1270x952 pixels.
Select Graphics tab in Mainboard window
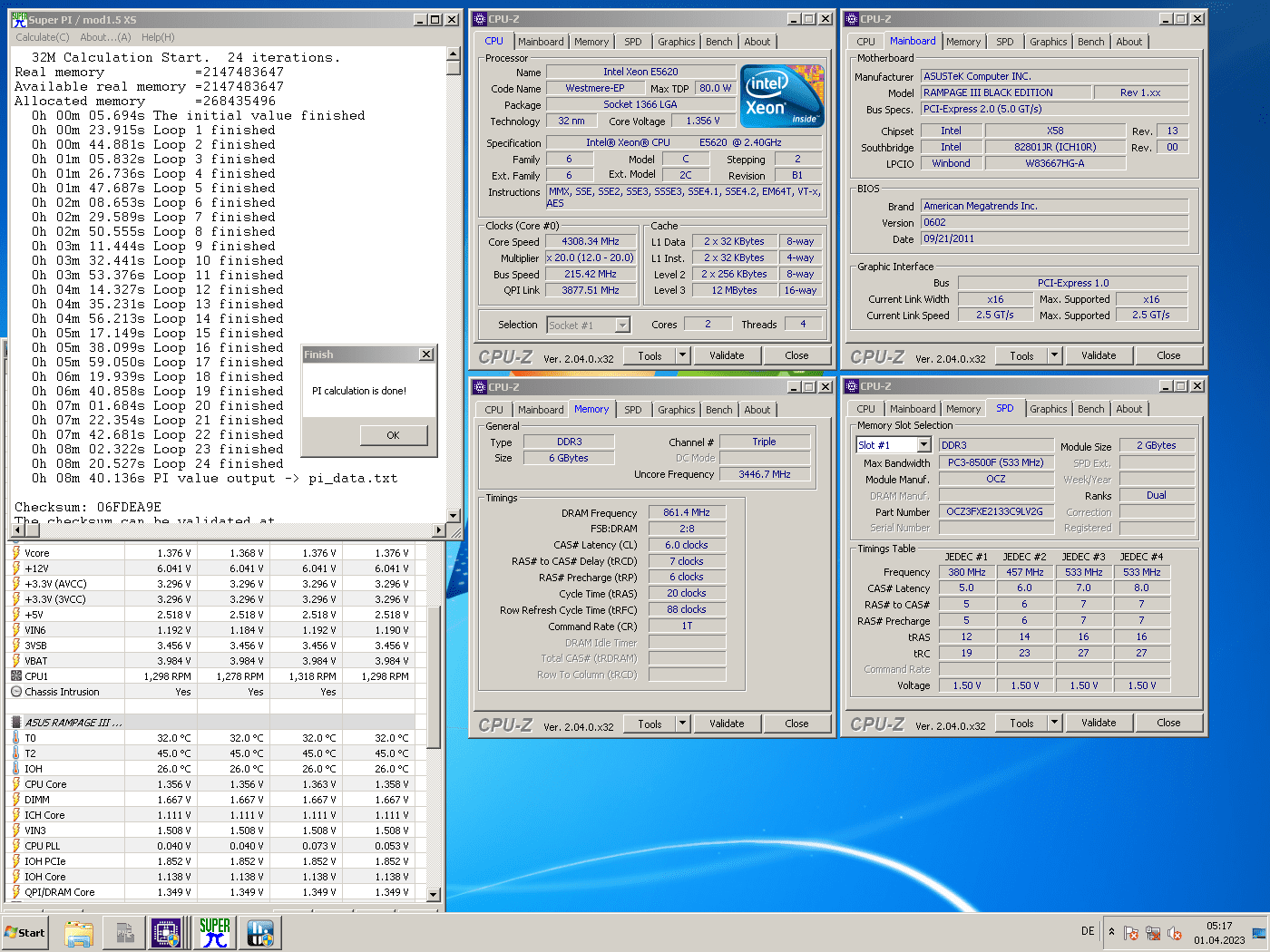[1049, 42]
